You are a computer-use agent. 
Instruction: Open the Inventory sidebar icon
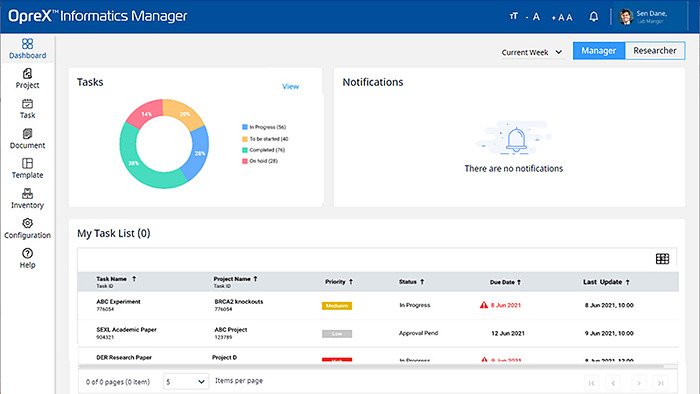point(27,193)
